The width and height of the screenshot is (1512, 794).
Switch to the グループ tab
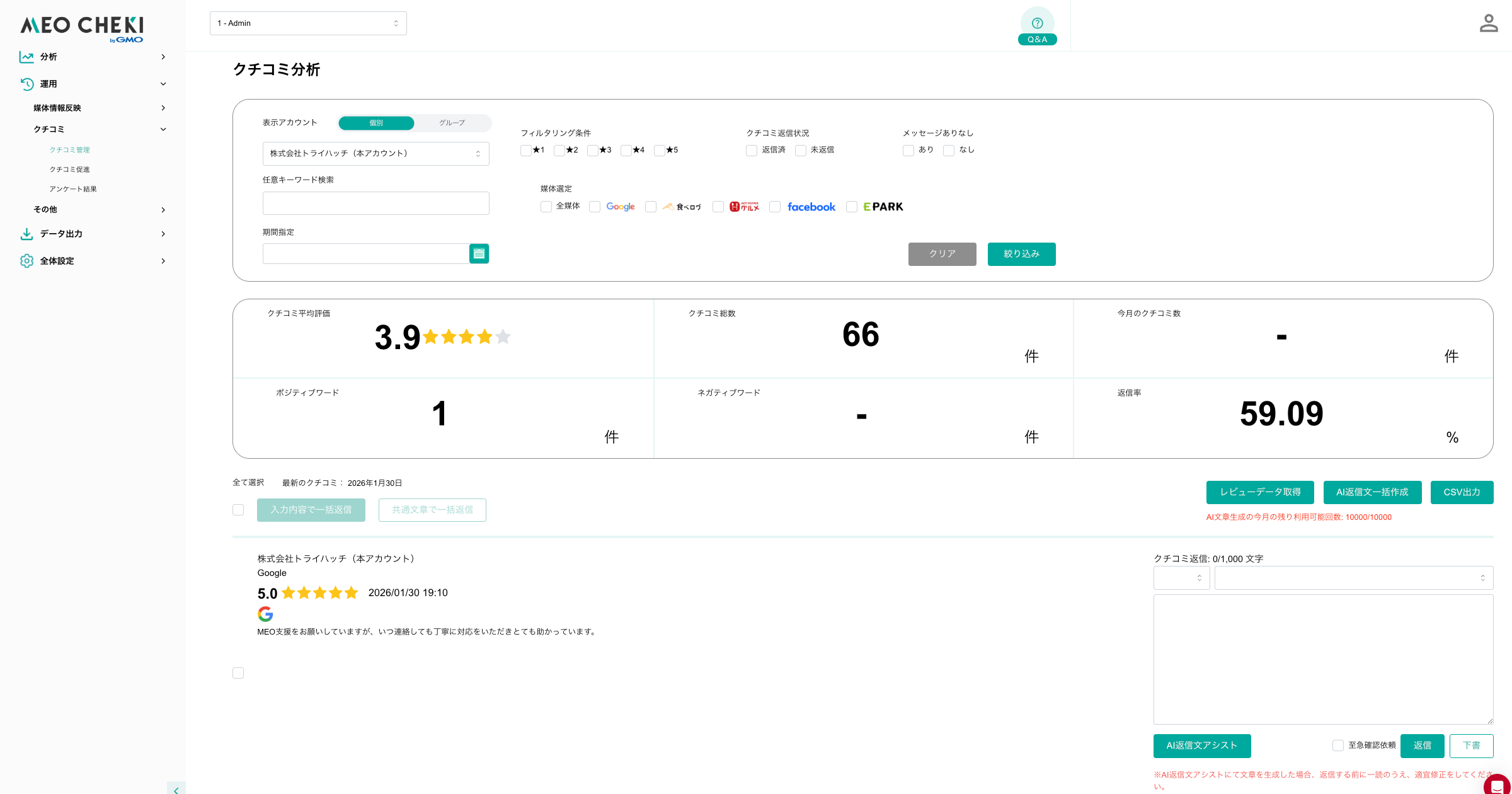coord(452,123)
